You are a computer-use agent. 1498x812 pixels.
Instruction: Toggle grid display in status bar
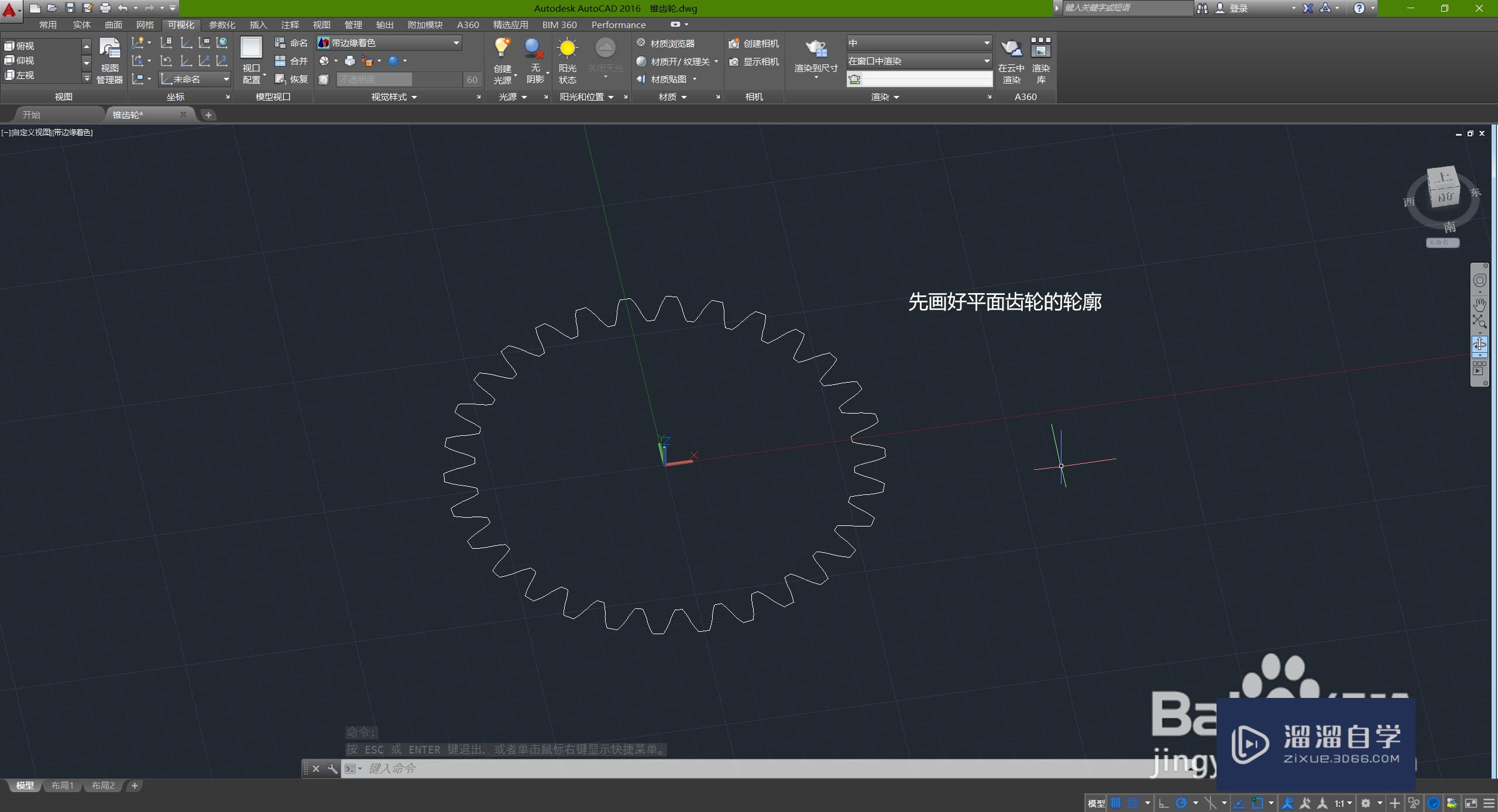pyautogui.click(x=1116, y=803)
